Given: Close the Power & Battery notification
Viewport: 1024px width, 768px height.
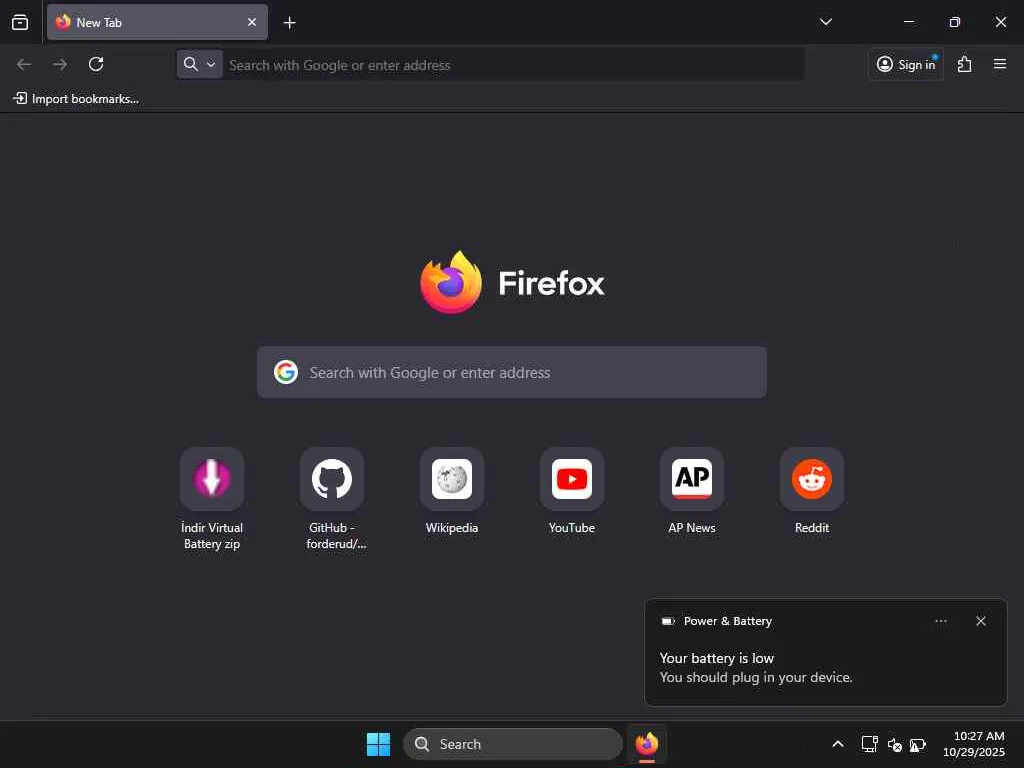Looking at the screenshot, I should [x=980, y=621].
